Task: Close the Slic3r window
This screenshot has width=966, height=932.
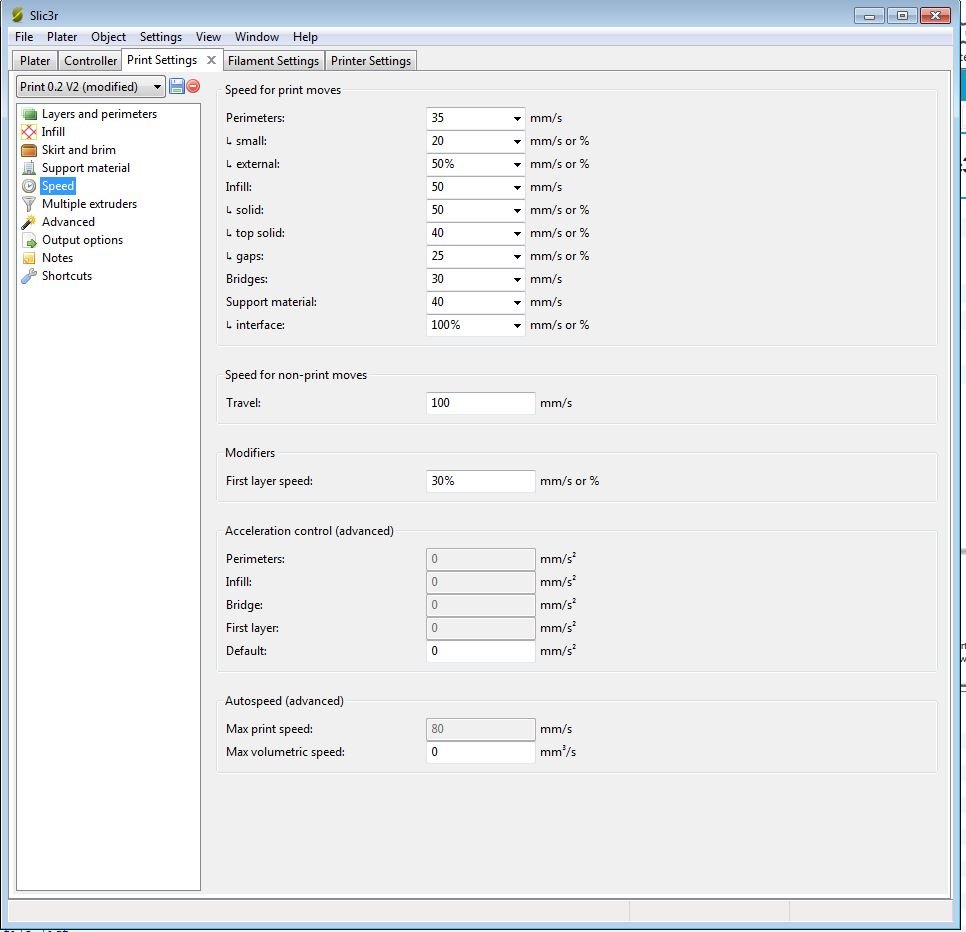Action: [935, 15]
